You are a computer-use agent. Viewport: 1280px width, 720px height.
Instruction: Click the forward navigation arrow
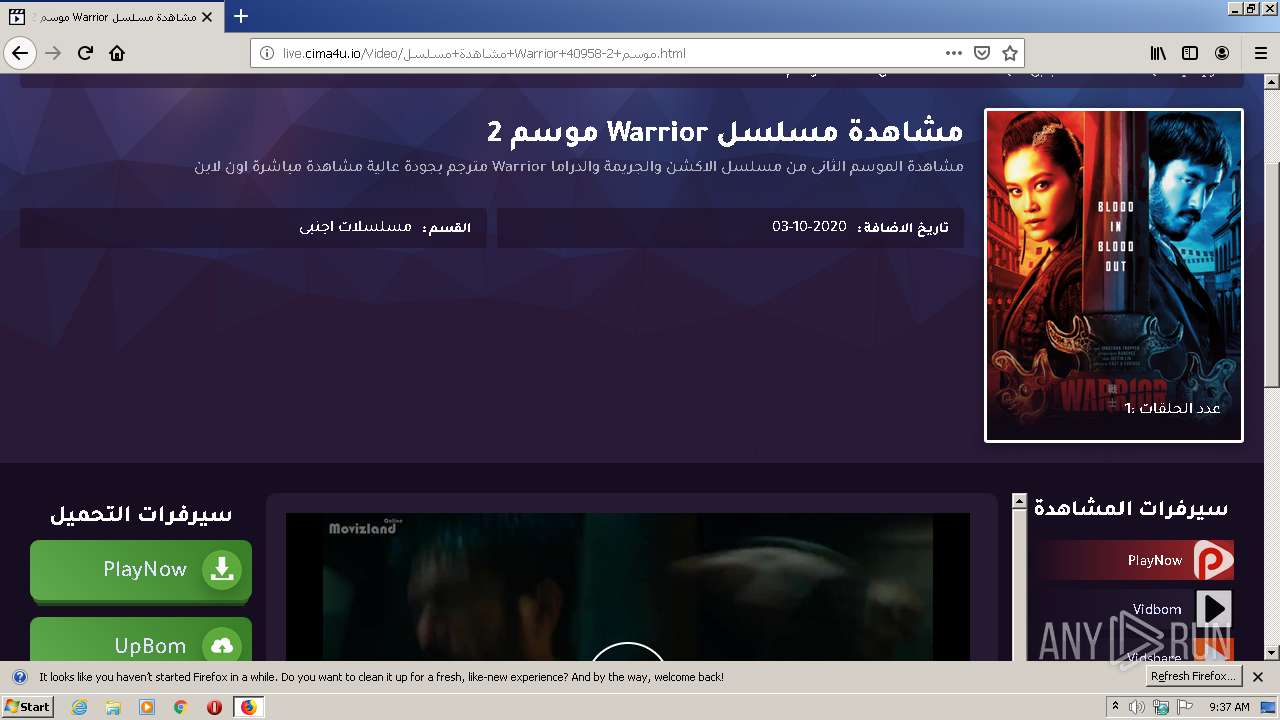tap(54, 53)
